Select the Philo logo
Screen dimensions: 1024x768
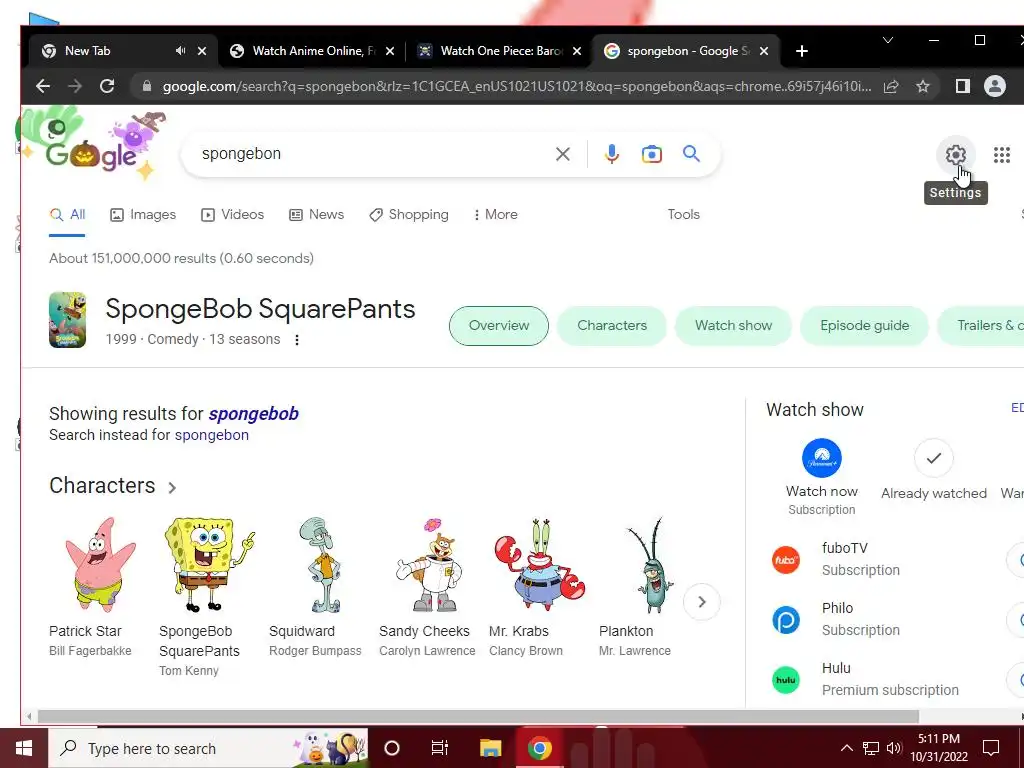click(x=786, y=620)
